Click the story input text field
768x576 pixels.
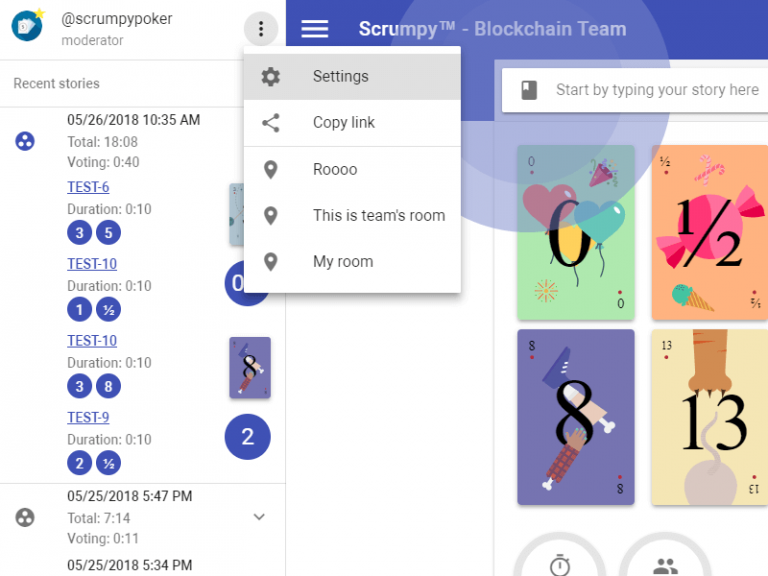coord(657,90)
